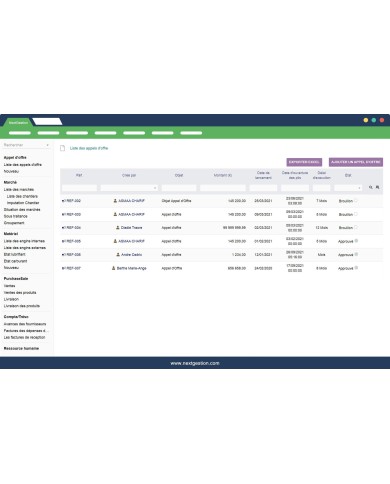The height and width of the screenshot is (484, 390).
Task: Click the arrow icon before REF-002
Action: click(x=63, y=201)
